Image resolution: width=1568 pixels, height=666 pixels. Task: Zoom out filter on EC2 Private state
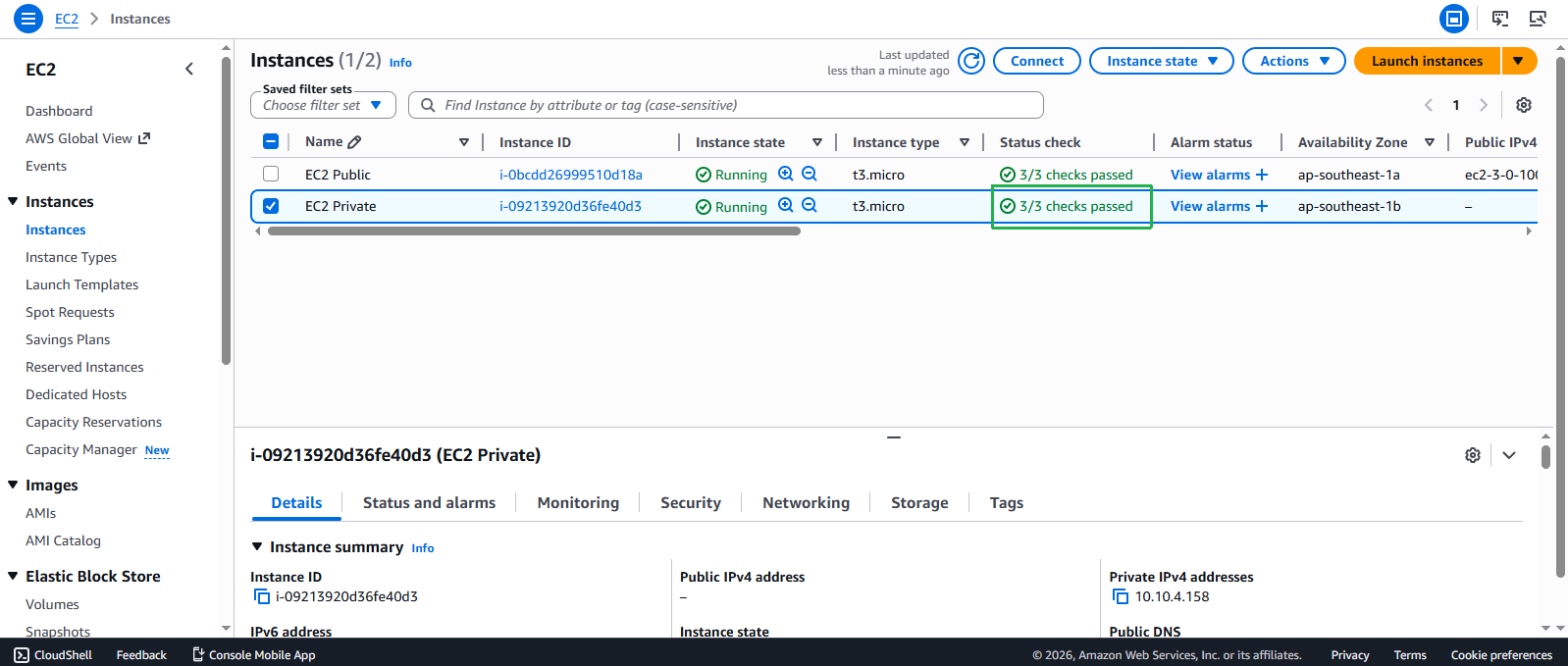(x=810, y=205)
